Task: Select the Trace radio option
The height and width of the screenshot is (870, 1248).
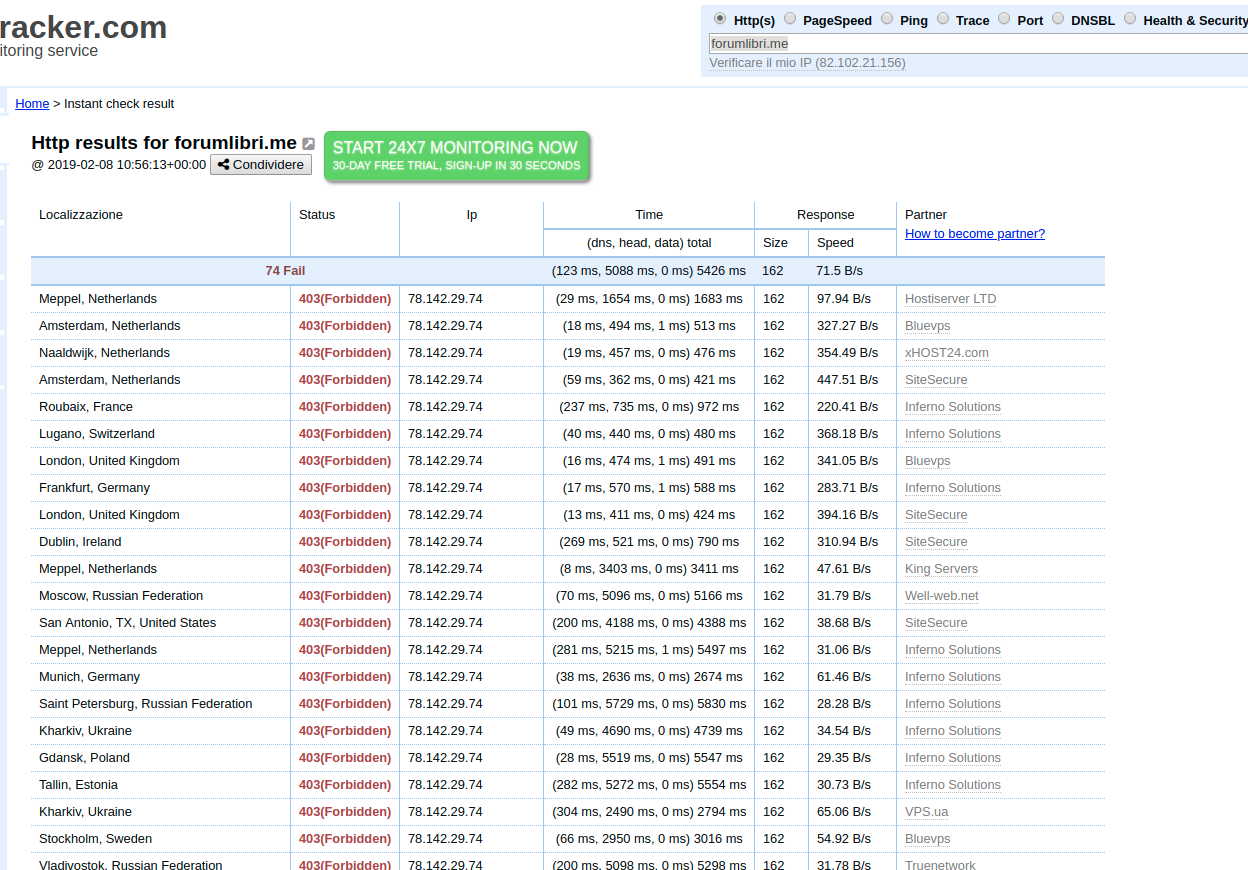Action: pyautogui.click(x=943, y=19)
